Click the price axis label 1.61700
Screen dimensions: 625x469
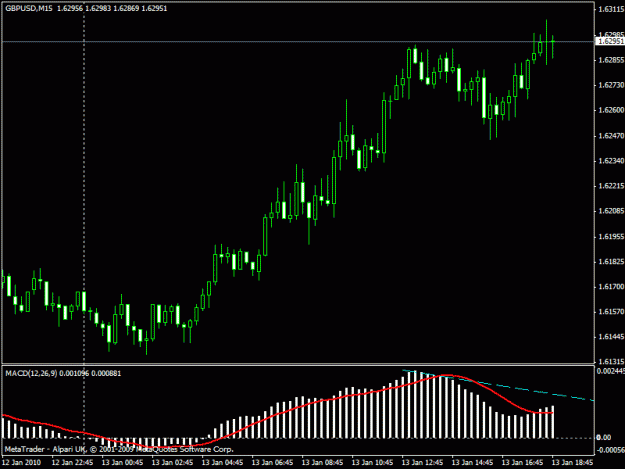(611, 287)
